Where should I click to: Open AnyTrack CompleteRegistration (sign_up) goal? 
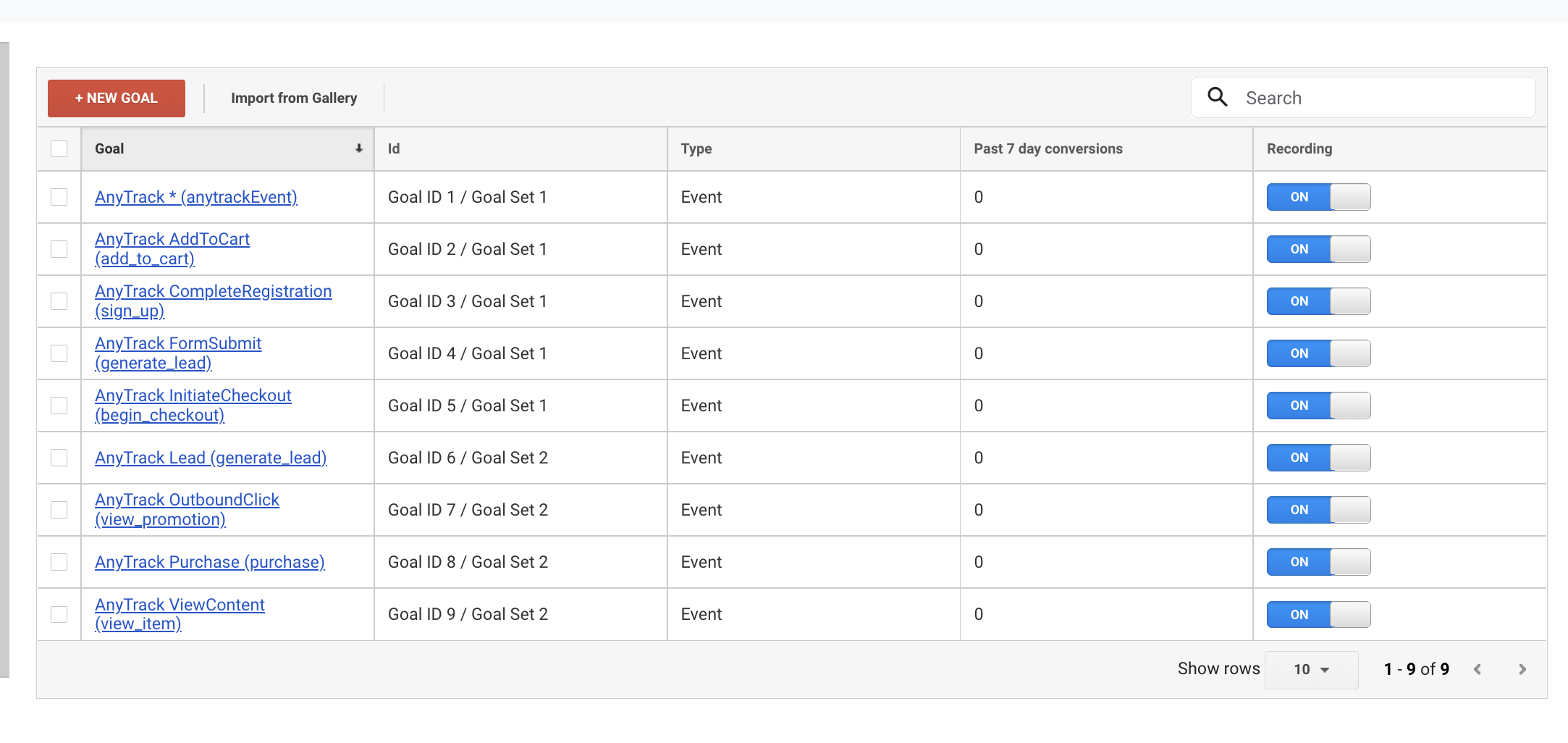coord(214,301)
